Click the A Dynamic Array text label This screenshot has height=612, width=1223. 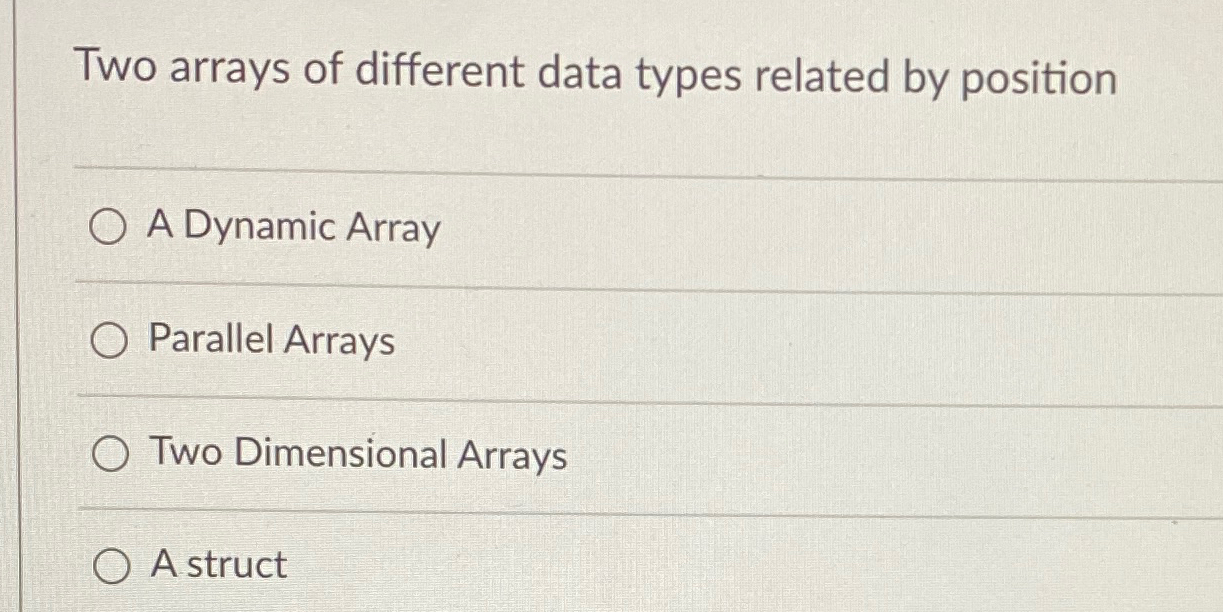[x=293, y=229]
